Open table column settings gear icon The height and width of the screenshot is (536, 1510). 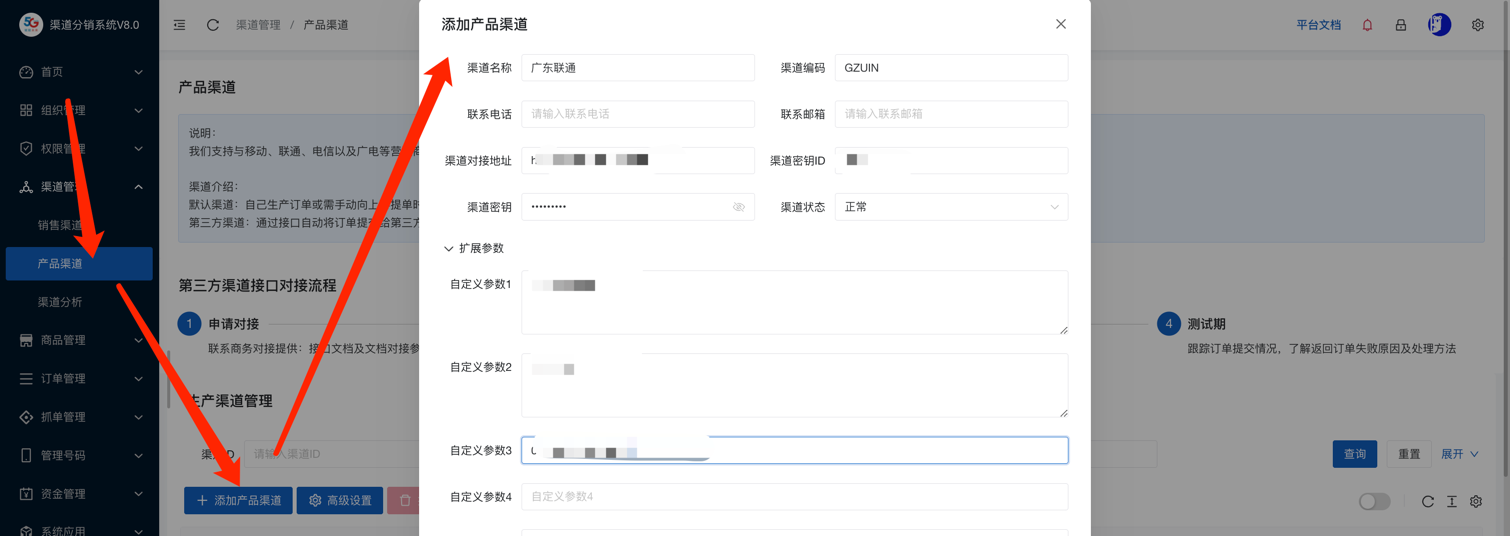[x=1476, y=501]
